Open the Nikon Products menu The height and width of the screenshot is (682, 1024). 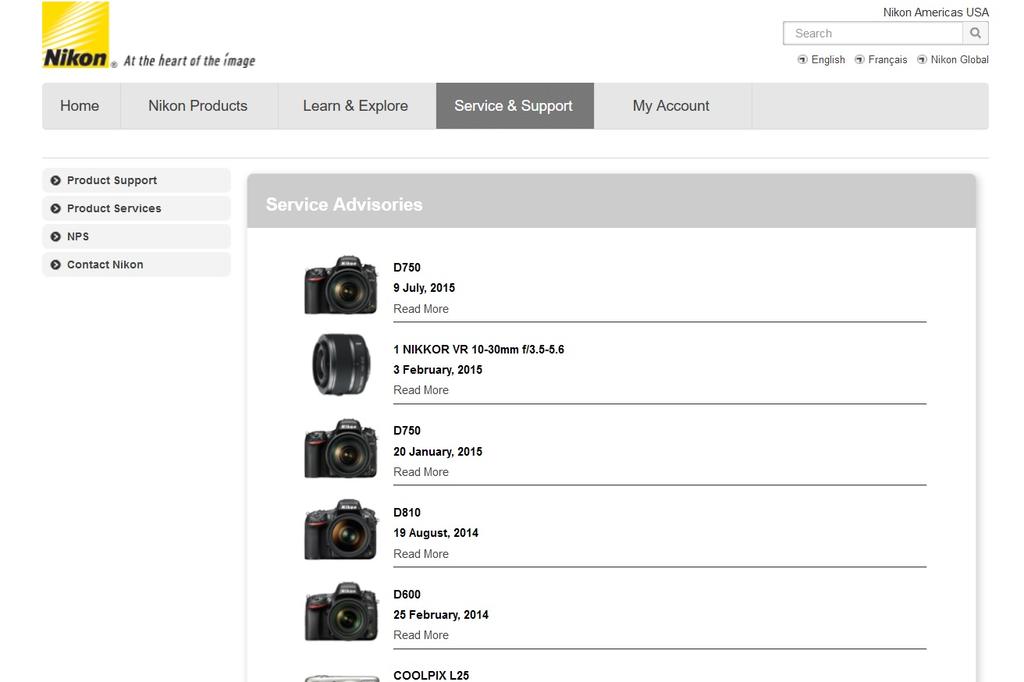point(198,106)
